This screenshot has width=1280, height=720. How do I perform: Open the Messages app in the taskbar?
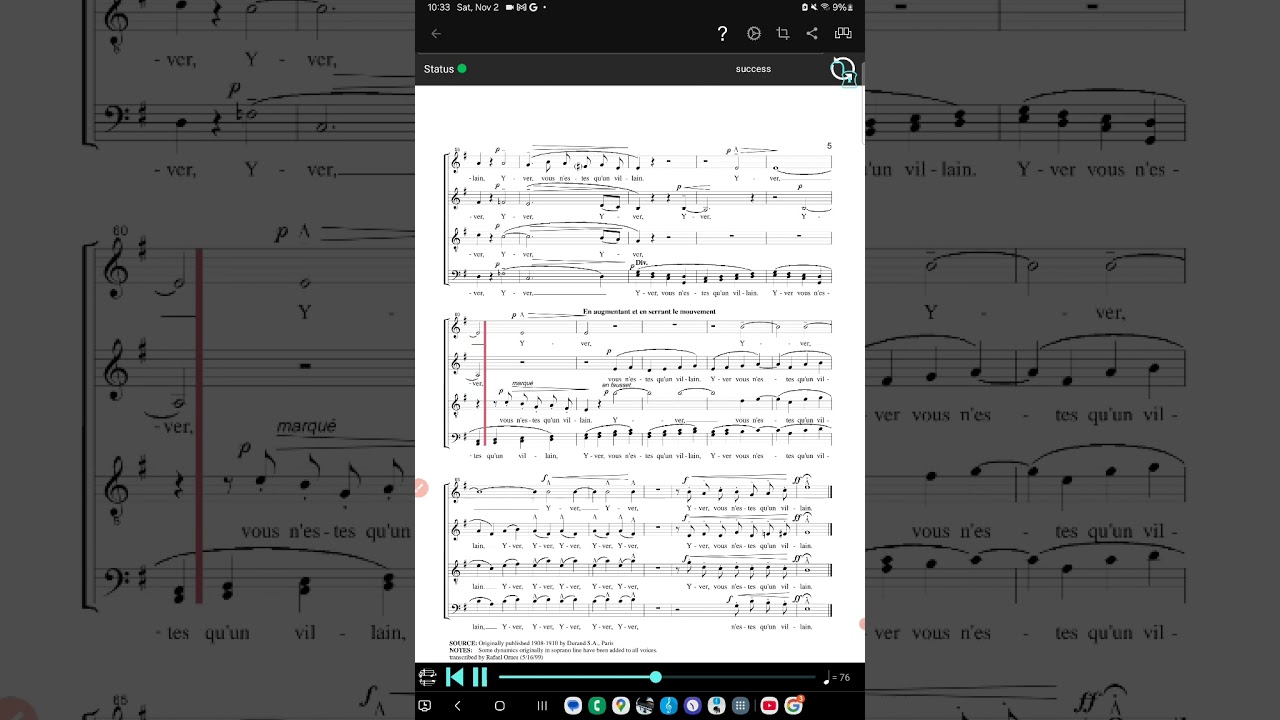click(x=573, y=706)
